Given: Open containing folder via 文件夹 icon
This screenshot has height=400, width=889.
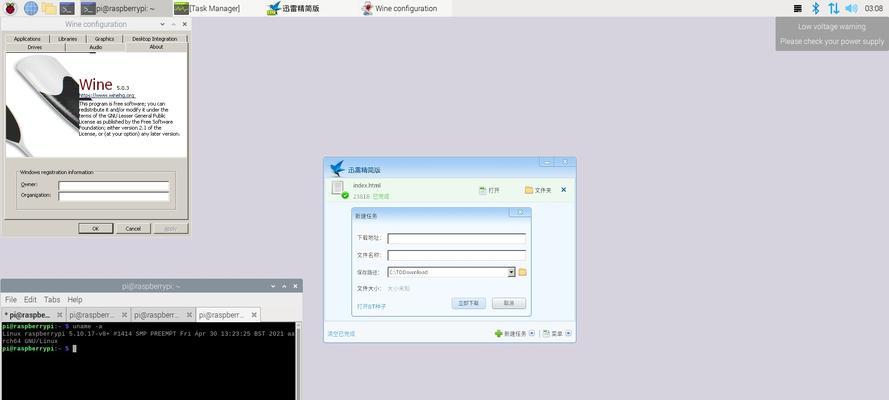Looking at the screenshot, I should click(538, 190).
